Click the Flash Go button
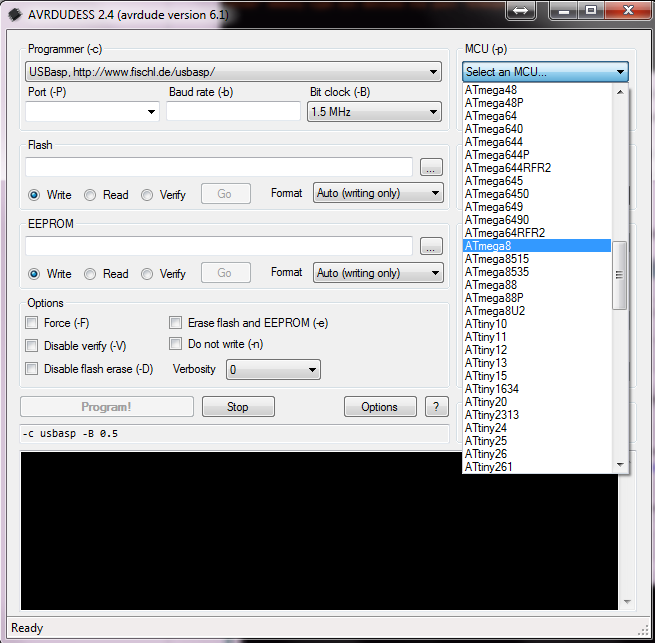Viewport: 655px width, 643px height. (226, 193)
